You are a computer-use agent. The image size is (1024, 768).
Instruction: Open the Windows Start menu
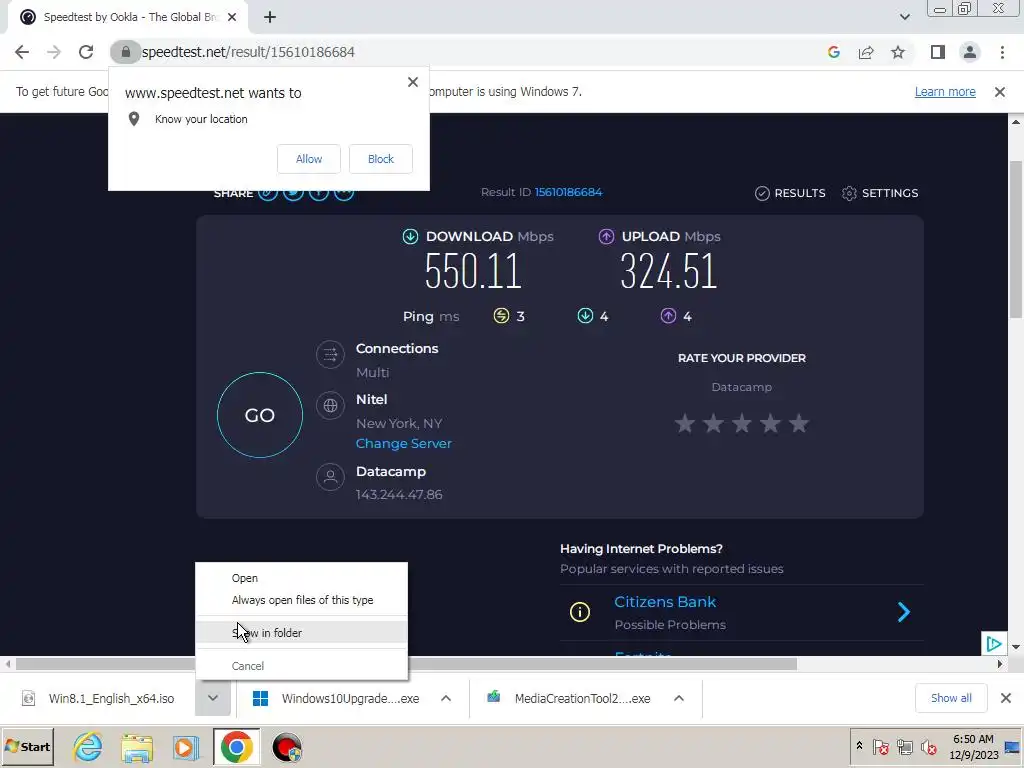tap(27, 747)
